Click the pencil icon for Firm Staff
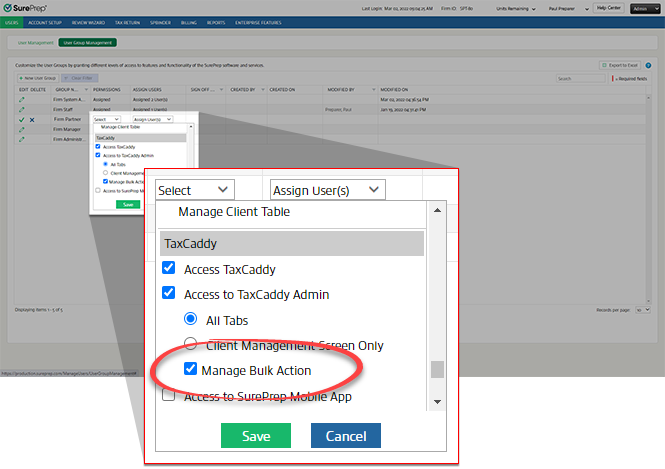The height and width of the screenshot is (469, 665). click(x=22, y=109)
